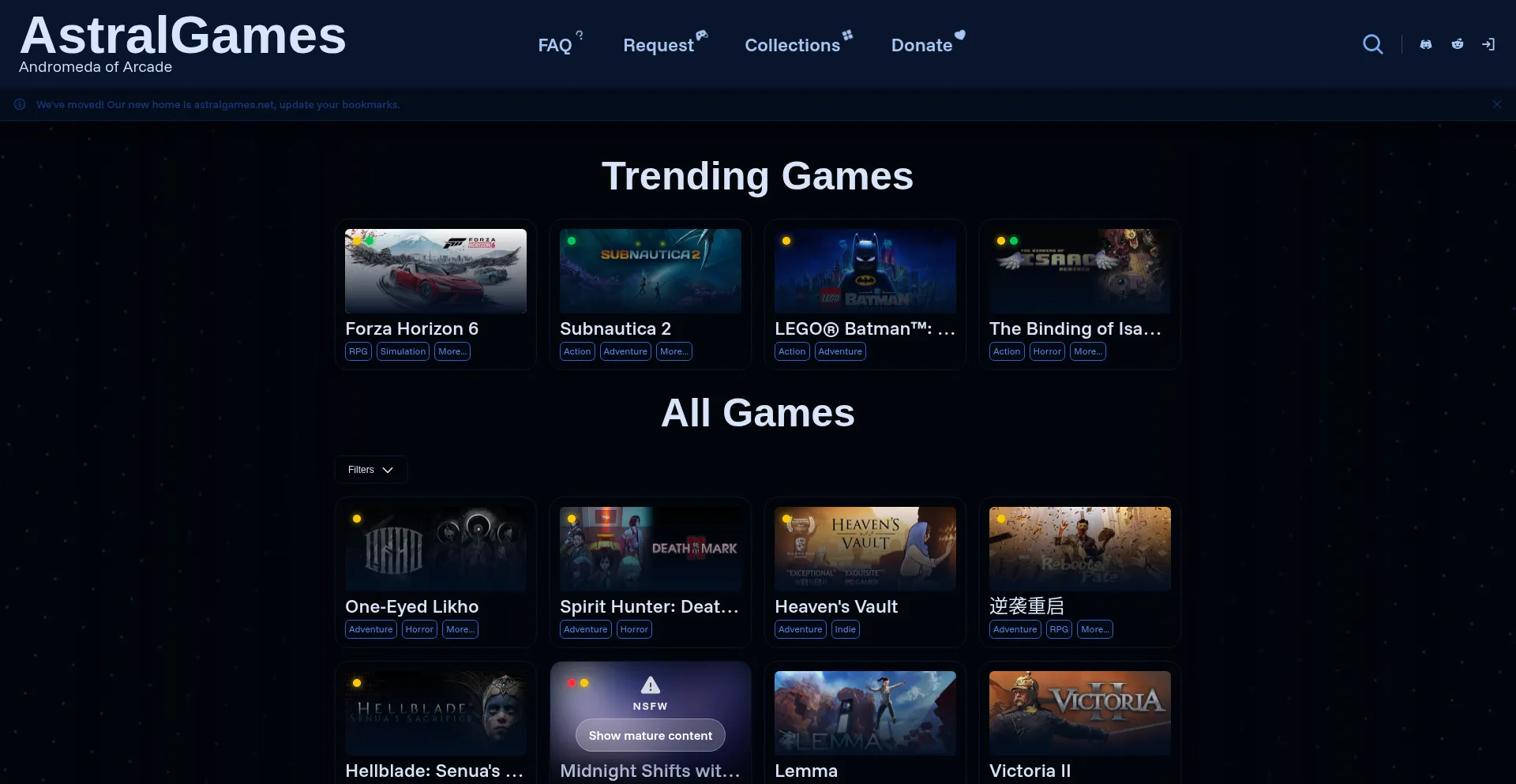Image resolution: width=1516 pixels, height=784 pixels.
Task: Open The Binding of Isaac cover thumbnail
Action: pos(1080,271)
